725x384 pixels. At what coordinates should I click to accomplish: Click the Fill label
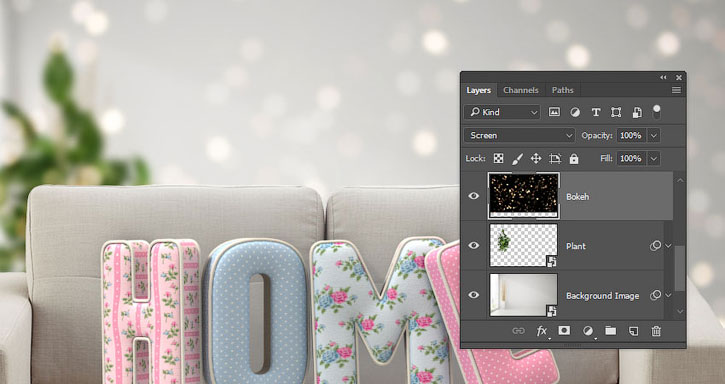click(606, 159)
